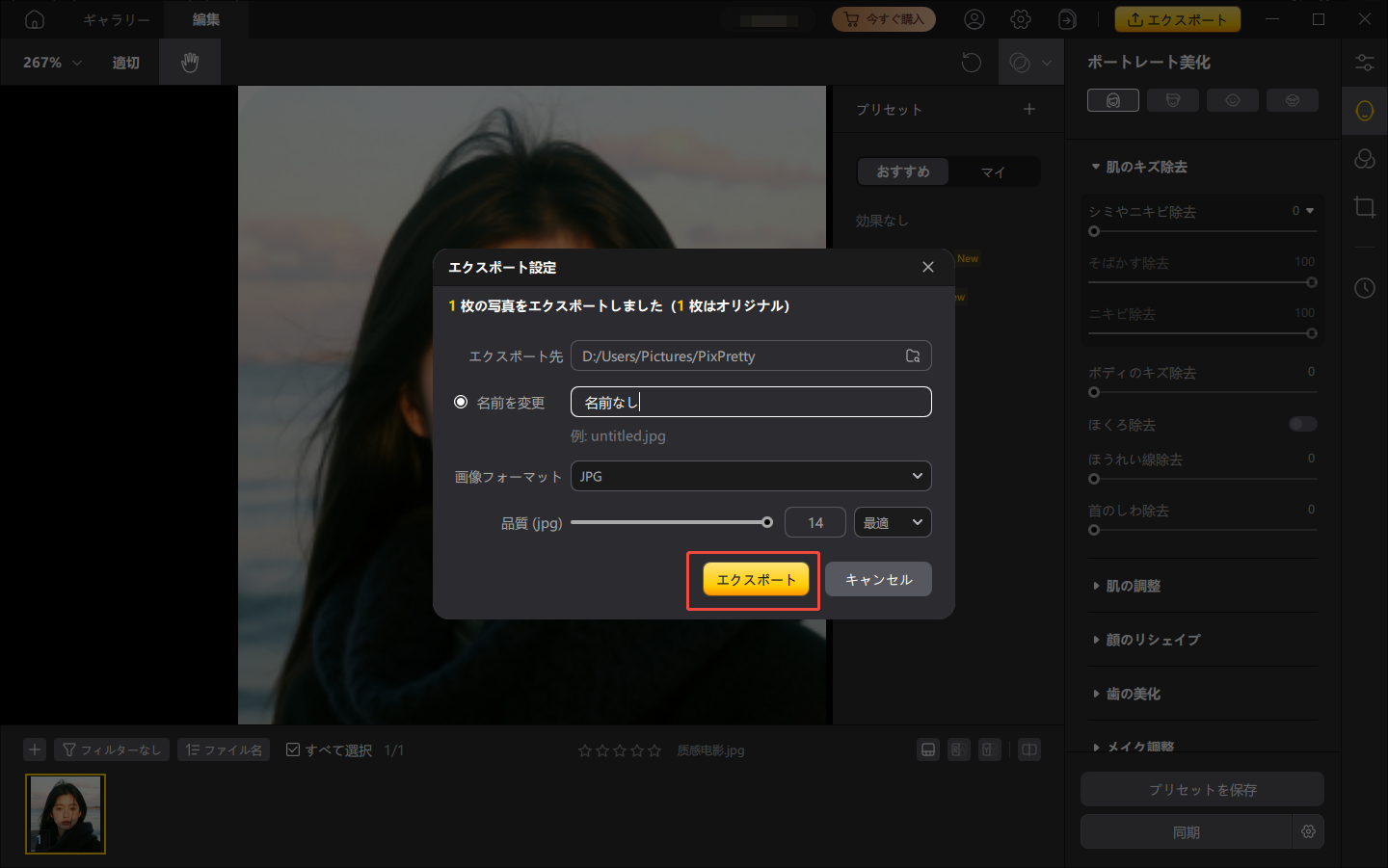Enable the ほくろ除去 toggle switch
This screenshot has height=868, width=1388.
click(1302, 424)
